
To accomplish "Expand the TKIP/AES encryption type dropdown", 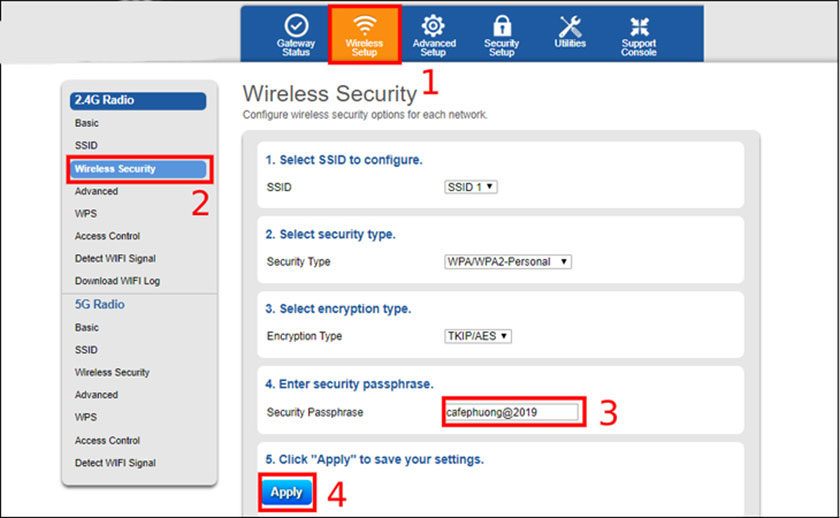I will pyautogui.click(x=478, y=336).
